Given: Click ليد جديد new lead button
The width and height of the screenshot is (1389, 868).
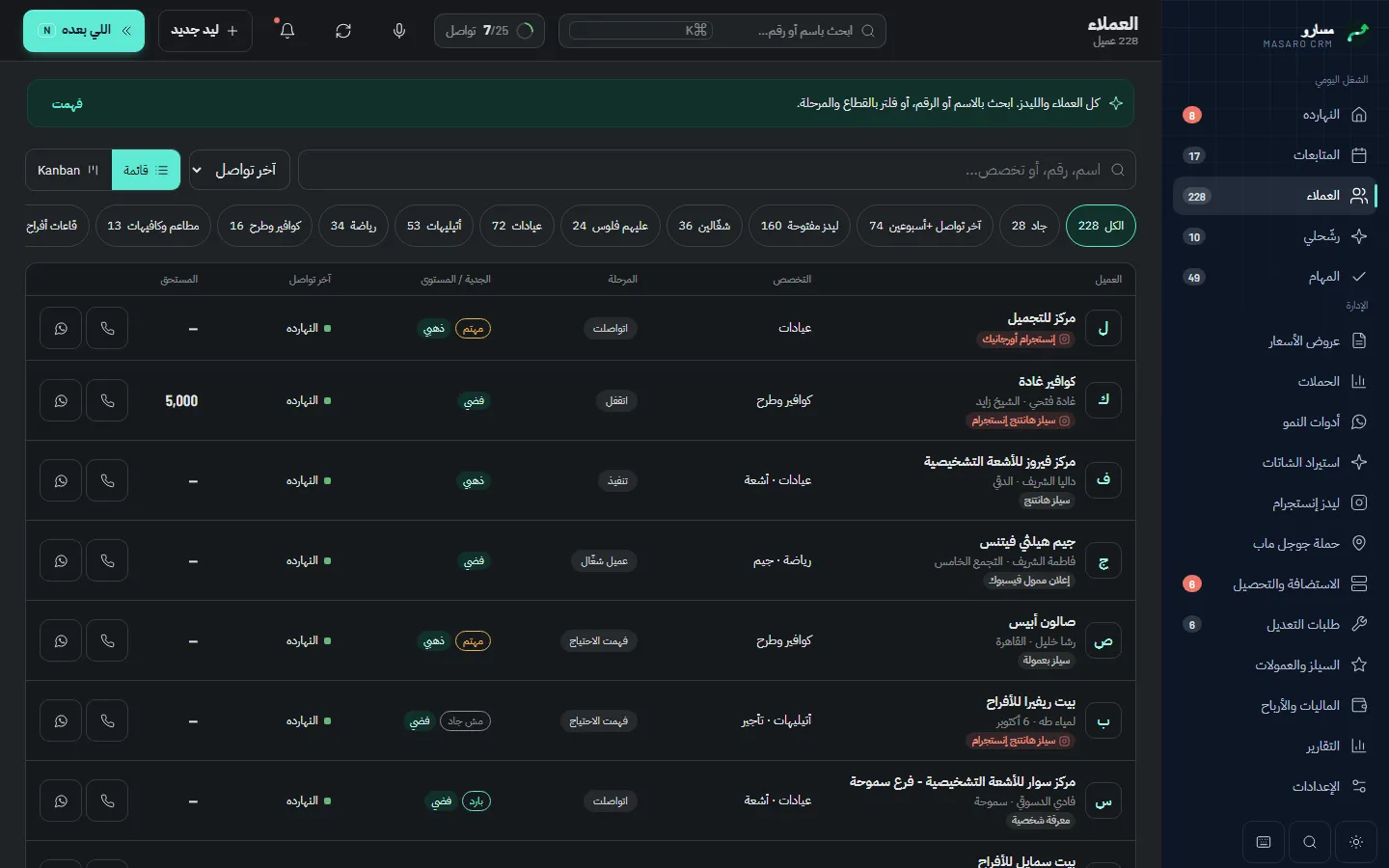Looking at the screenshot, I should (205, 31).
